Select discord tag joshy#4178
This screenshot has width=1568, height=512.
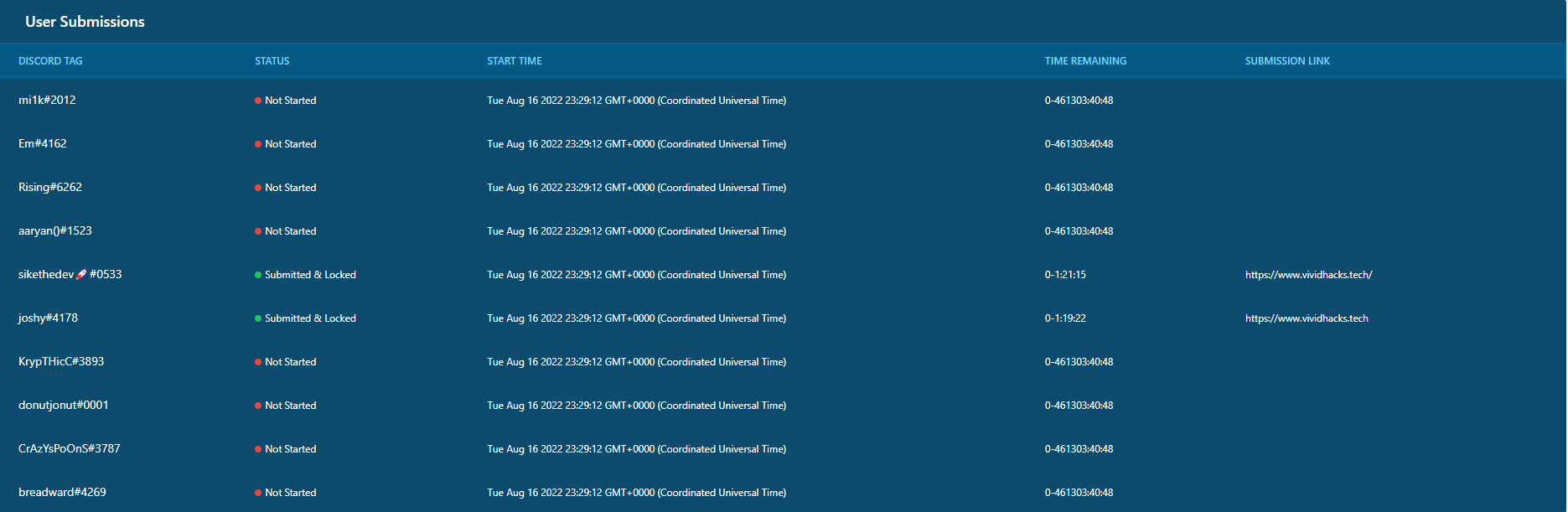pyautogui.click(x=48, y=318)
